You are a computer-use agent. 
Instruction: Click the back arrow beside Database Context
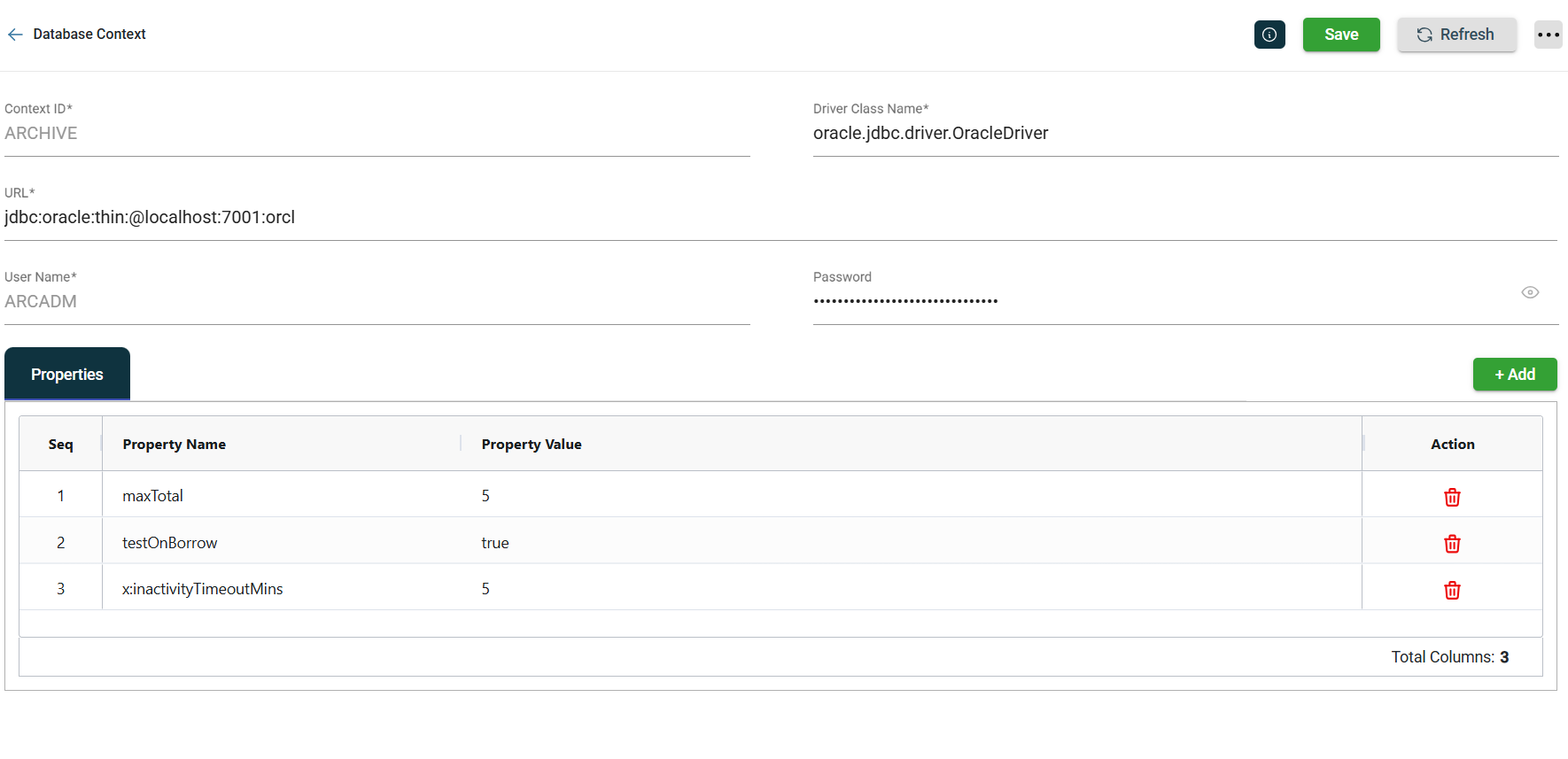pos(15,35)
